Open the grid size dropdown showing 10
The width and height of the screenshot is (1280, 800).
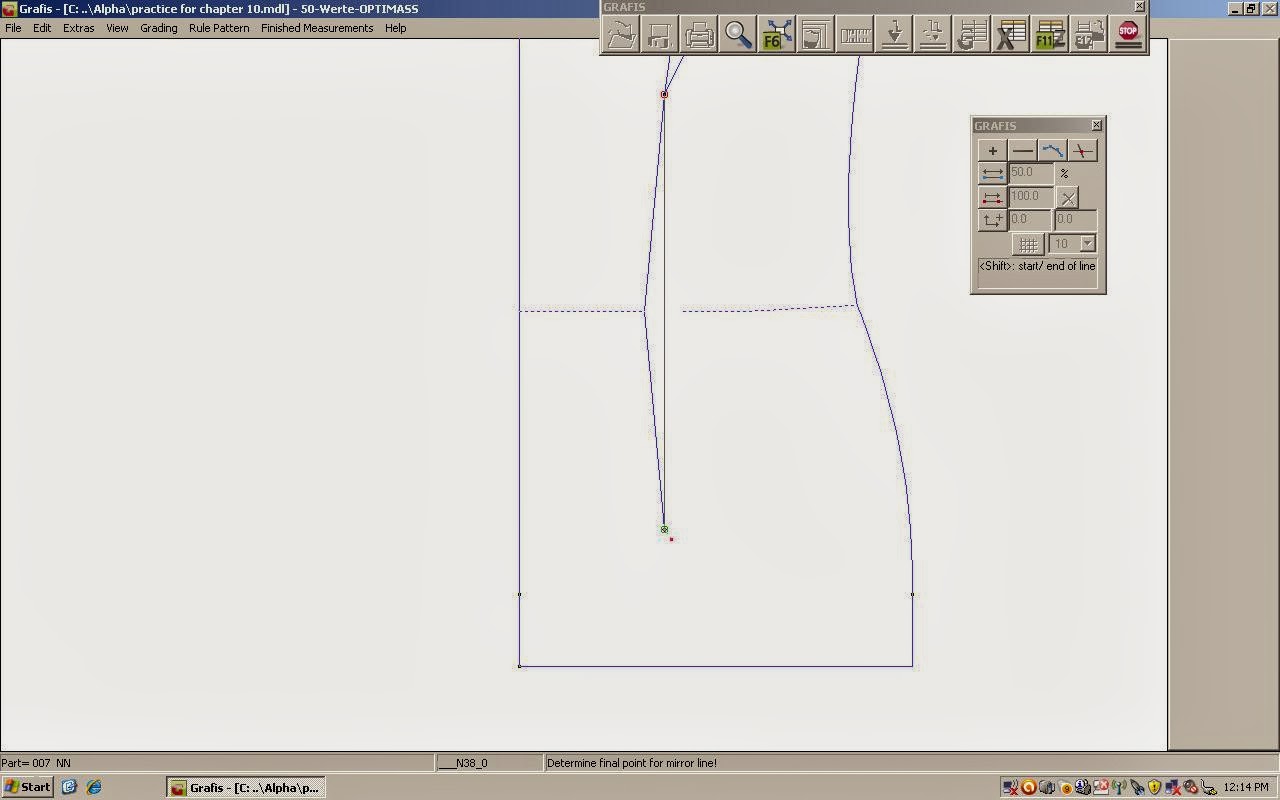click(x=1087, y=244)
